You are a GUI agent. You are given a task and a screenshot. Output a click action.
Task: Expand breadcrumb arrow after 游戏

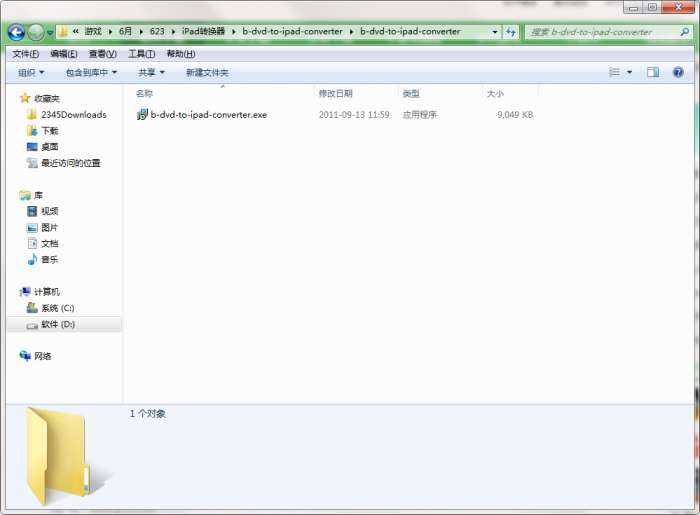point(110,32)
